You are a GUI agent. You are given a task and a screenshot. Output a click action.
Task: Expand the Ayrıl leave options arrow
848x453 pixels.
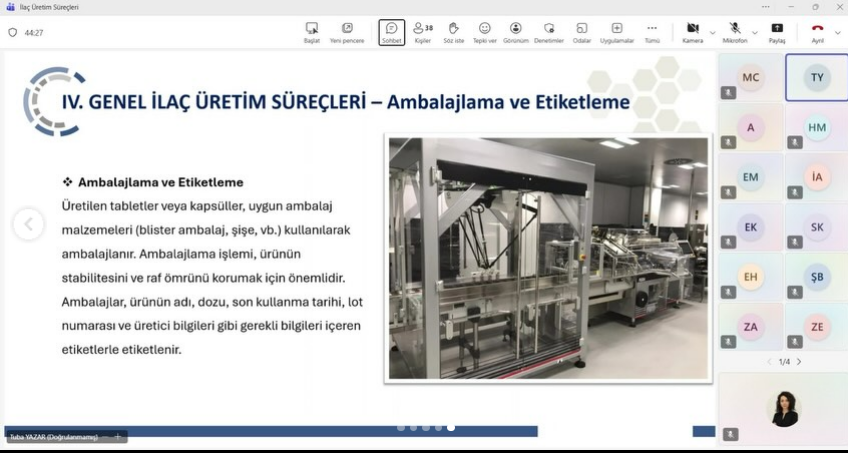pos(837,32)
